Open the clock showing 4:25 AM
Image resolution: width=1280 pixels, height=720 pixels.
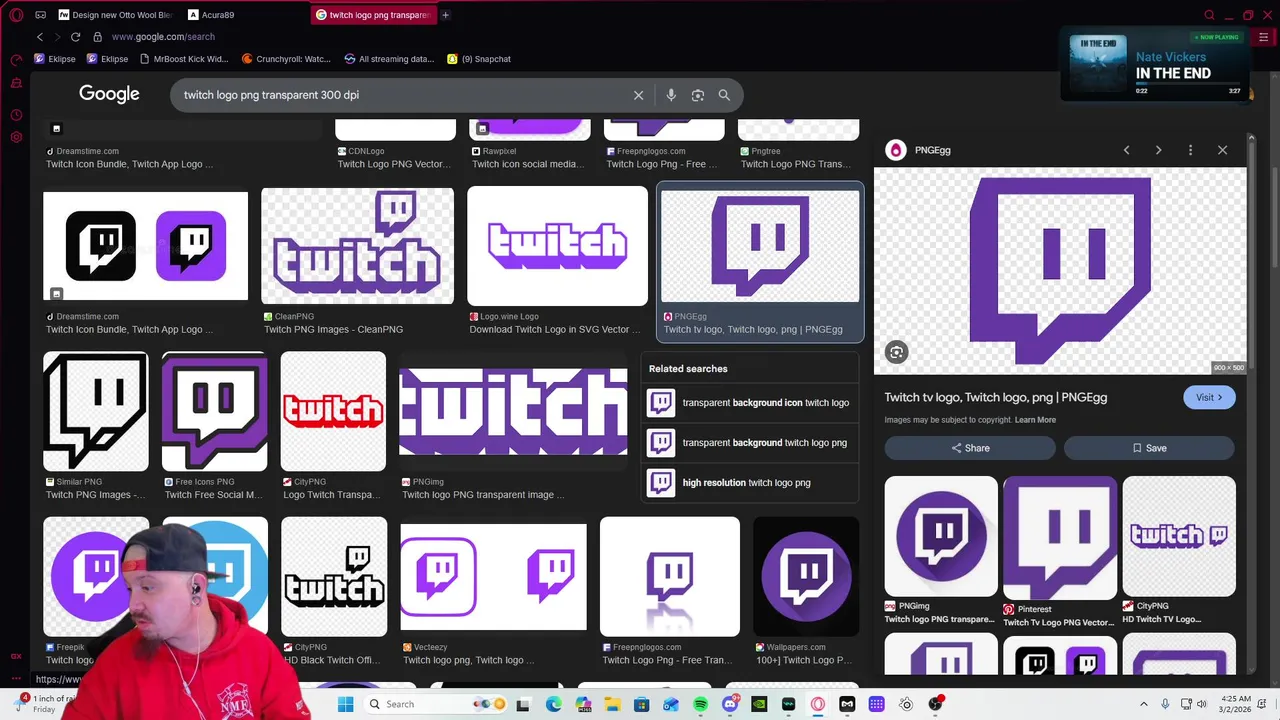[x=1236, y=704]
